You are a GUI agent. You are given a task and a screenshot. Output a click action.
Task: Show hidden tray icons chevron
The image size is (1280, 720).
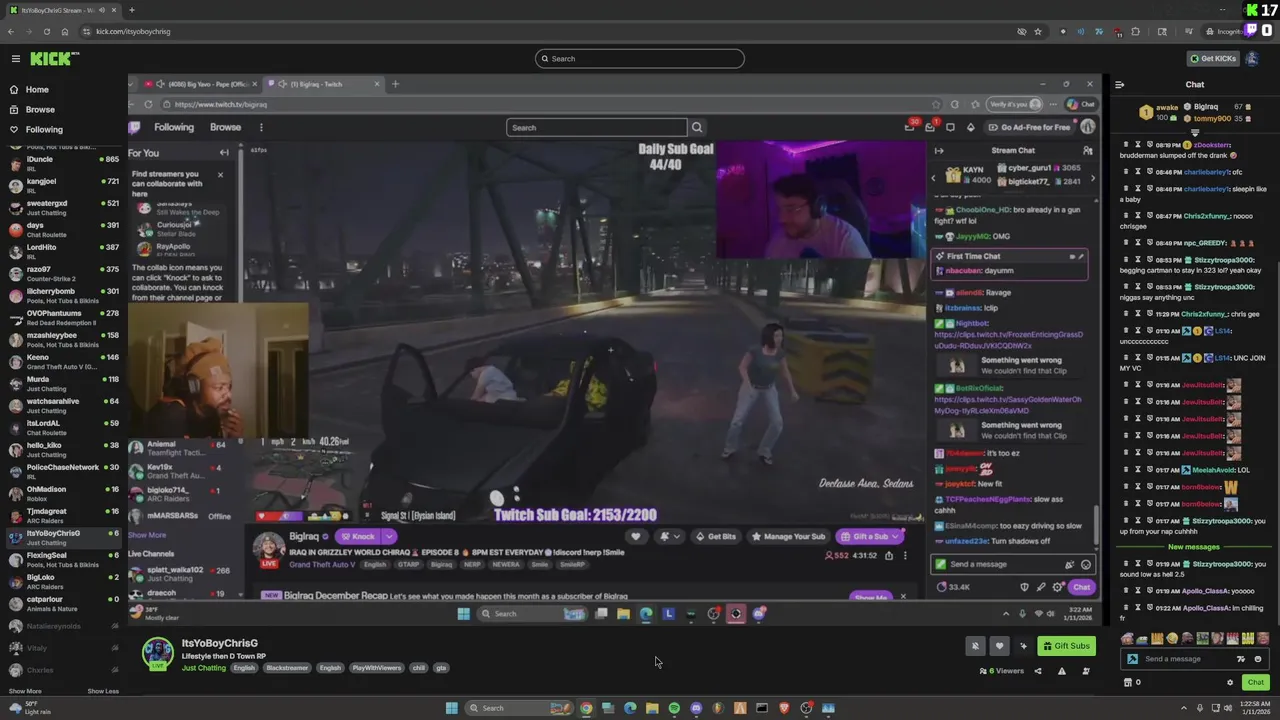[1183, 708]
